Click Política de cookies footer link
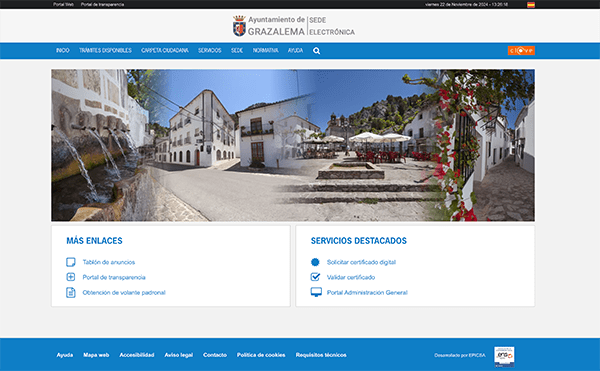This screenshot has height=371, width=600. click(261, 355)
